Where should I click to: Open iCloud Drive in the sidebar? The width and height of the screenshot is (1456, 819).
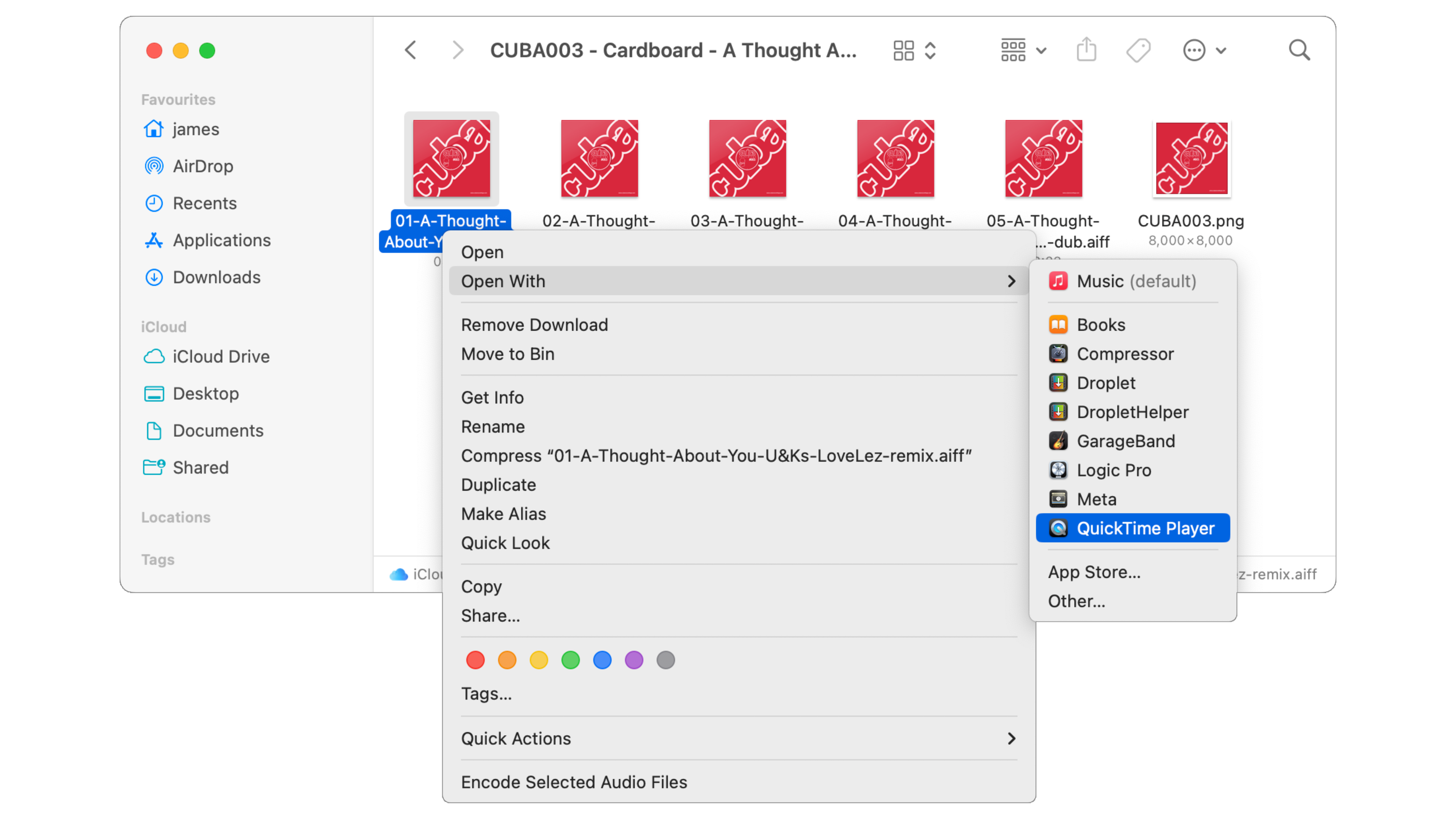[207, 357]
